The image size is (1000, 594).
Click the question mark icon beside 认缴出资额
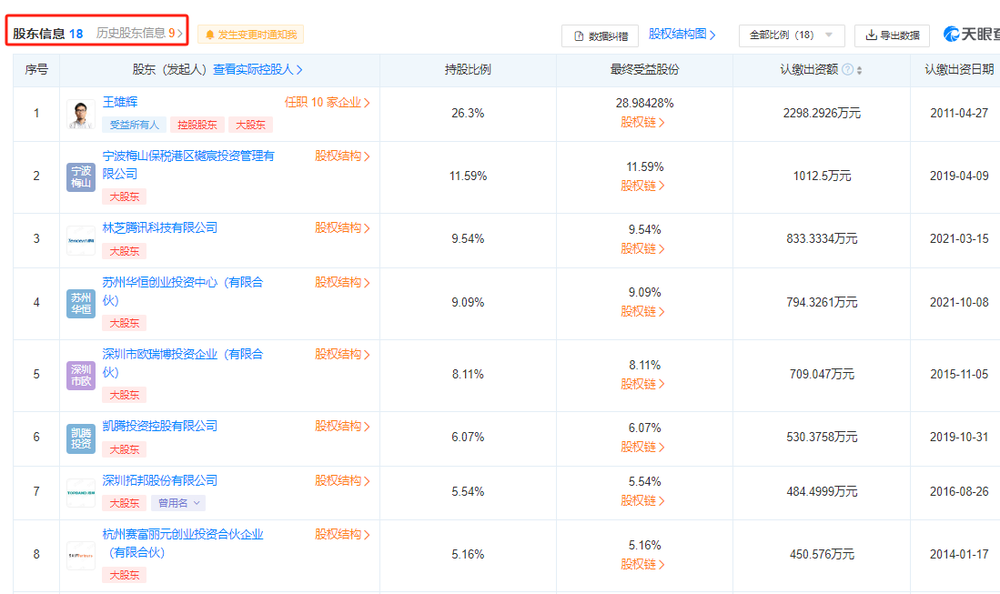tap(848, 70)
